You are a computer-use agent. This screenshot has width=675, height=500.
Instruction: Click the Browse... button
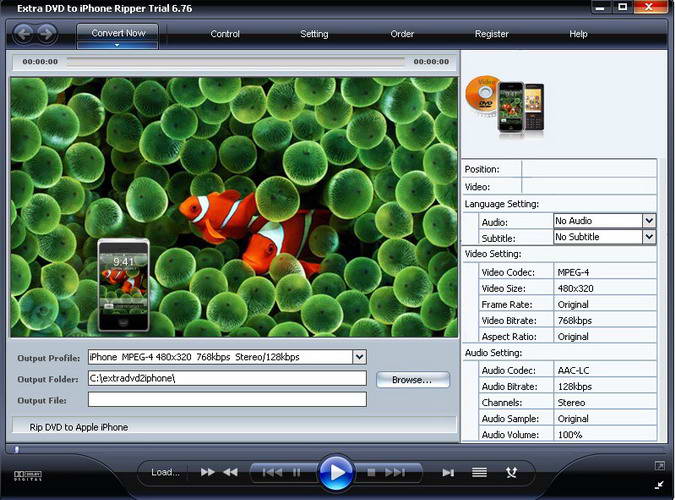(x=413, y=380)
